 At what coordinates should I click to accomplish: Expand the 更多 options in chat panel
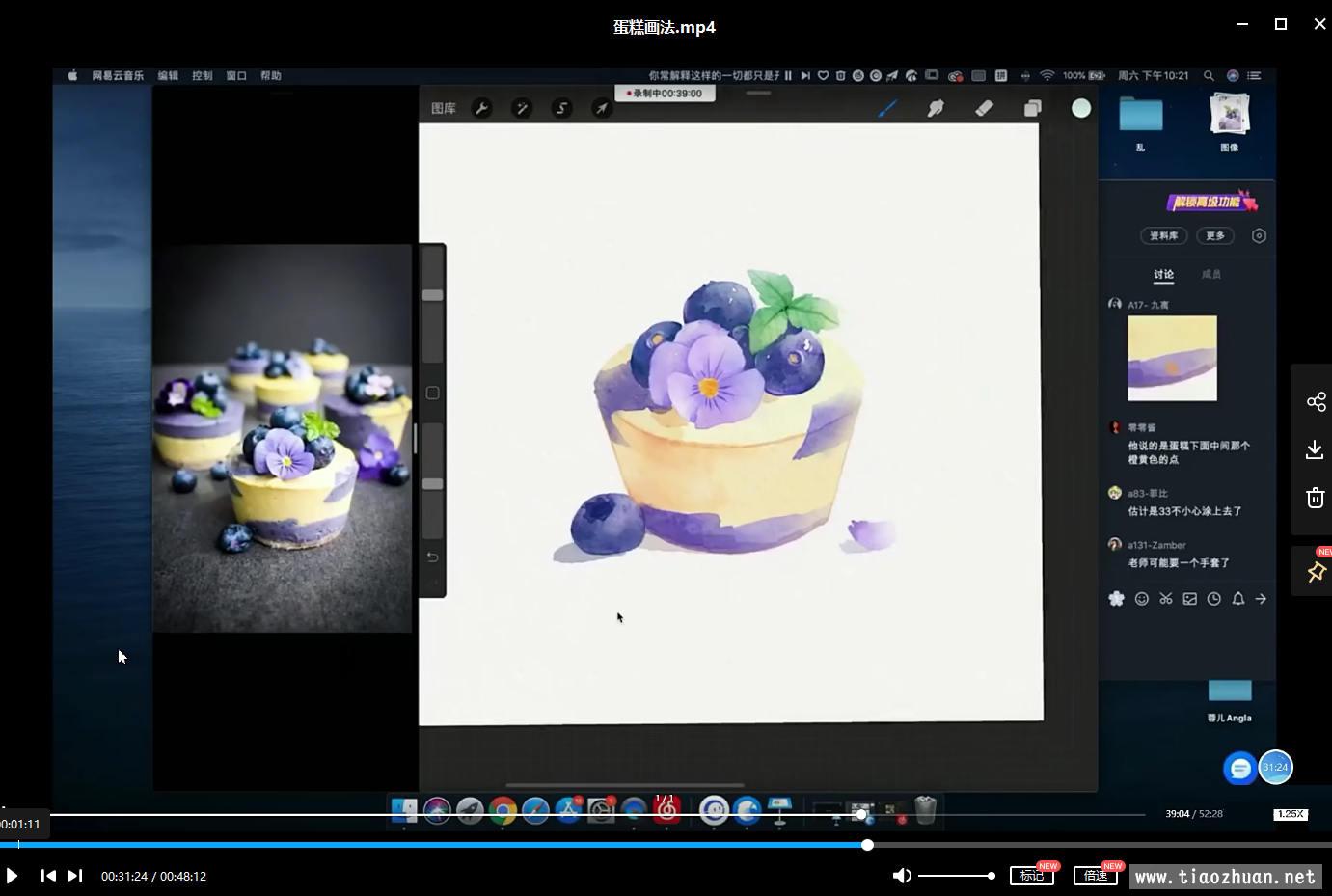click(x=1215, y=235)
